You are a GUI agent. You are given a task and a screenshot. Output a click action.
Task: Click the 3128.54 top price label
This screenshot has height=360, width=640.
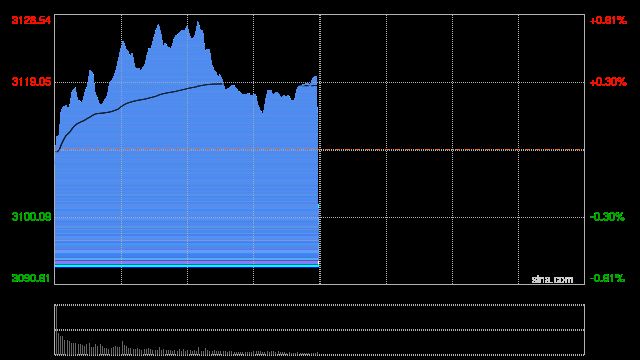(x=31, y=20)
